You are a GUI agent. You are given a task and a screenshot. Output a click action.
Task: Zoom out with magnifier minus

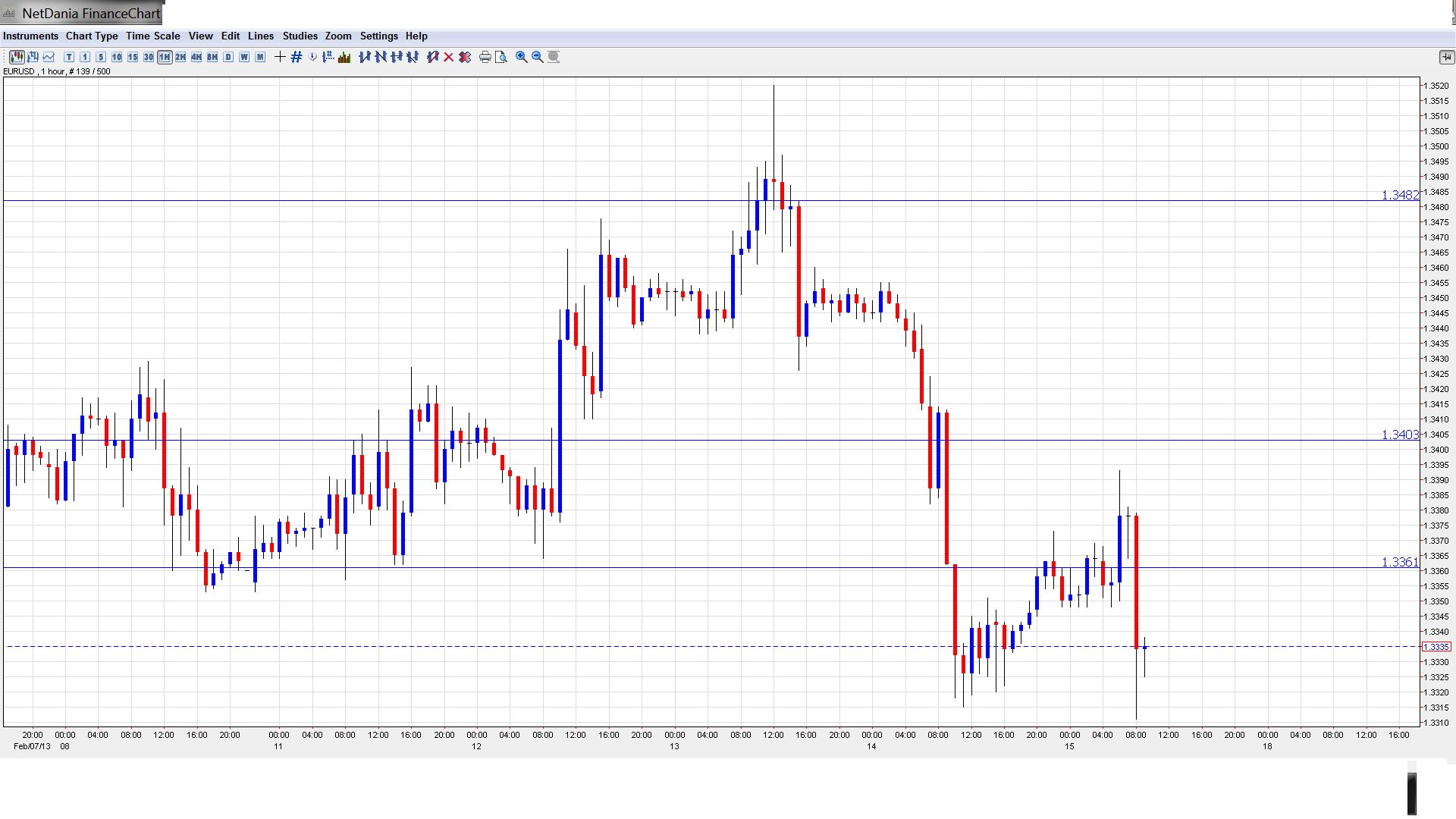(538, 57)
